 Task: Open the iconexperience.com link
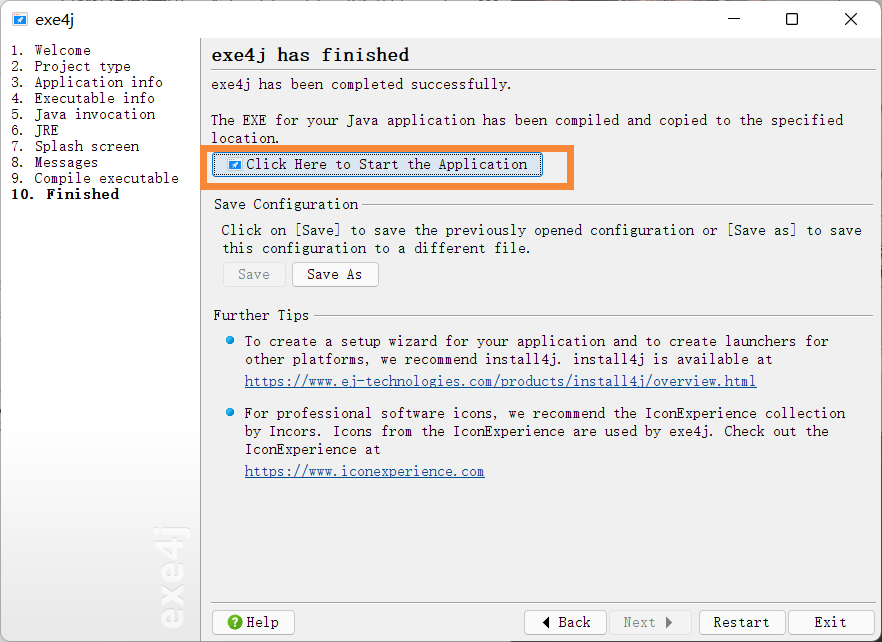(364, 472)
